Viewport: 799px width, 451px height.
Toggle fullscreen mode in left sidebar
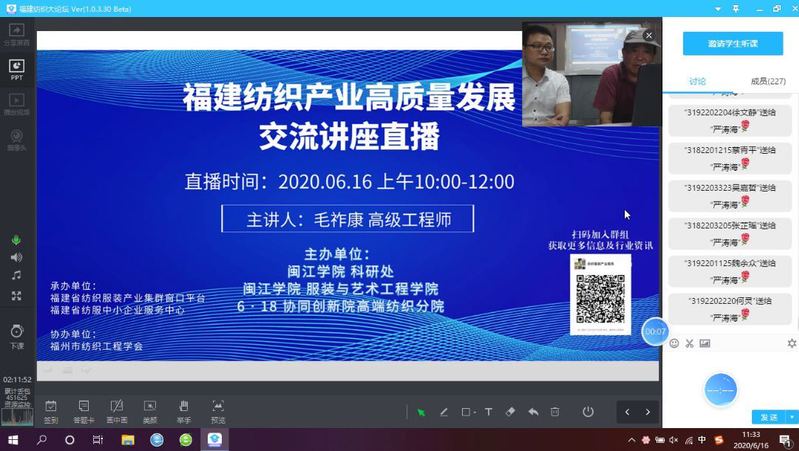click(x=16, y=296)
